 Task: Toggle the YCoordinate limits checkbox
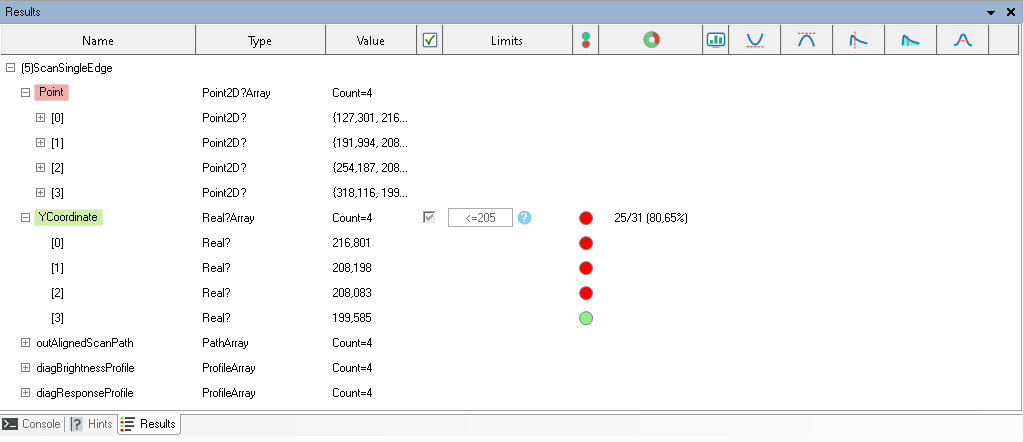pos(430,218)
